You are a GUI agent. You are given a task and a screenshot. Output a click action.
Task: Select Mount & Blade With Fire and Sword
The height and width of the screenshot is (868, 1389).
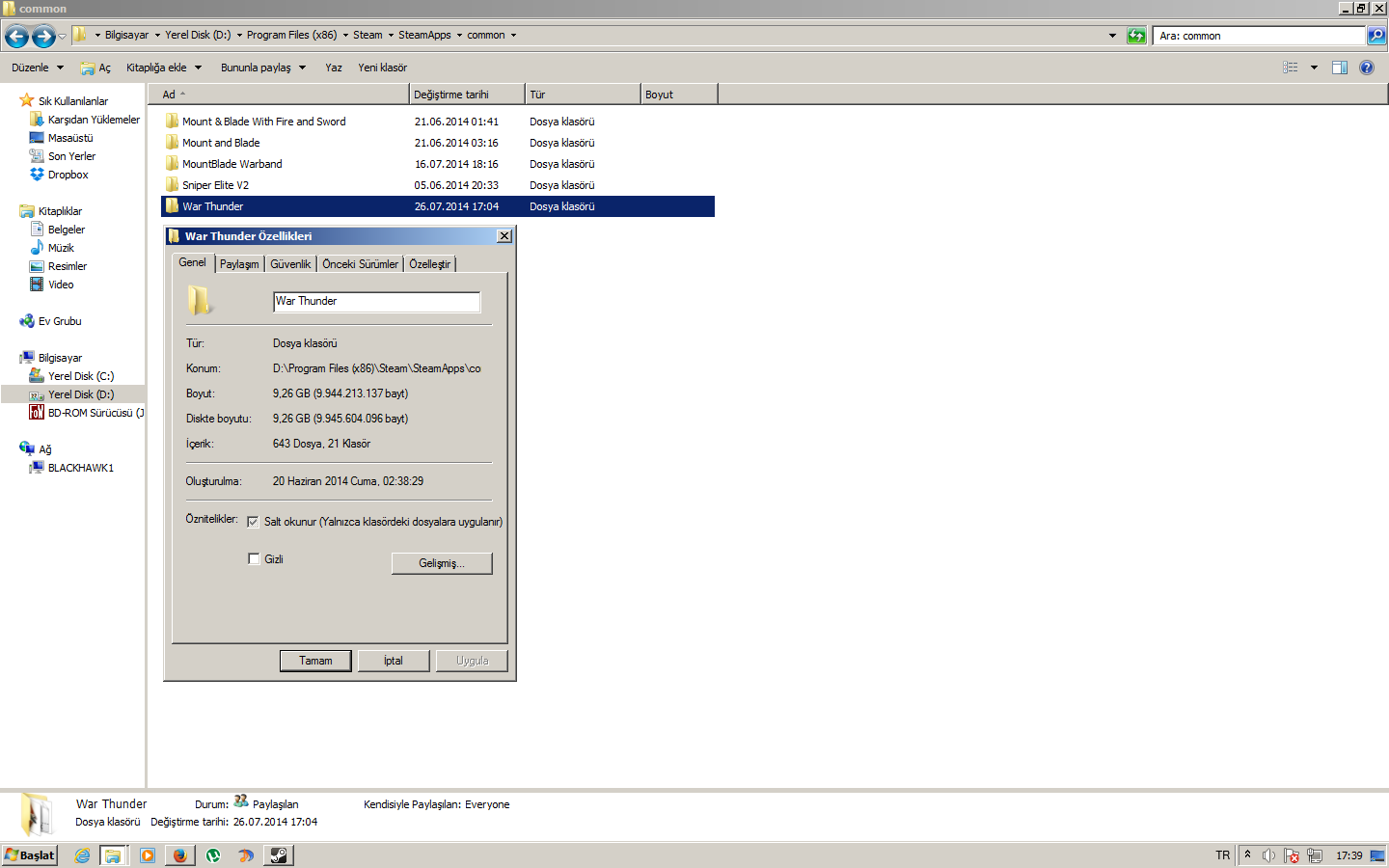click(x=438, y=122)
